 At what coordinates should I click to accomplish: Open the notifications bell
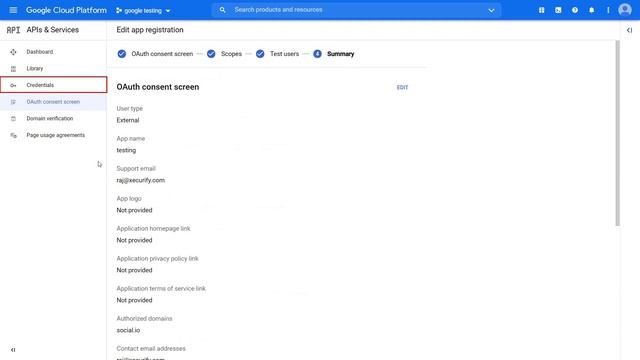[591, 10]
